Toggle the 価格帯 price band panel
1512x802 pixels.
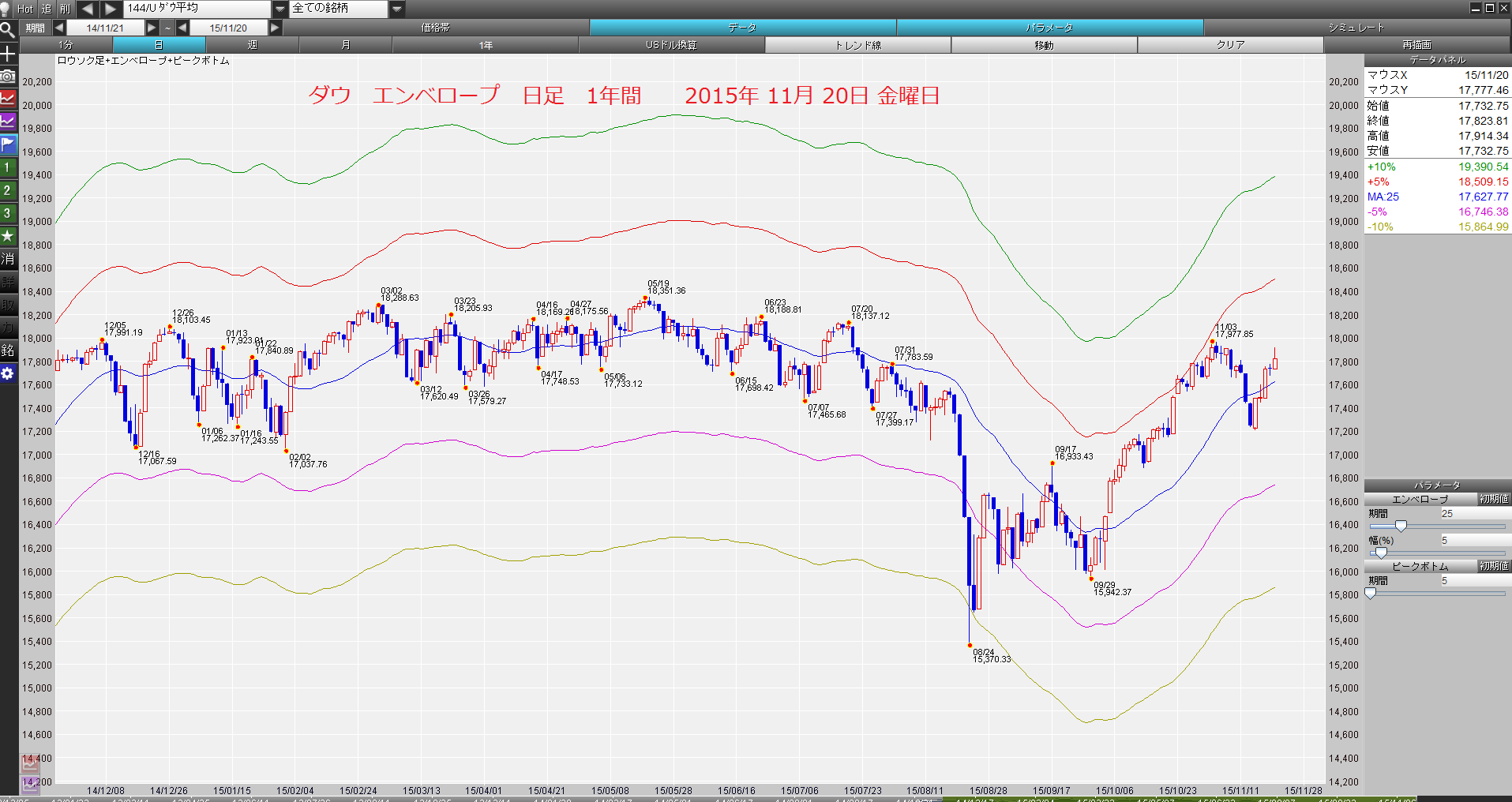coord(436,28)
